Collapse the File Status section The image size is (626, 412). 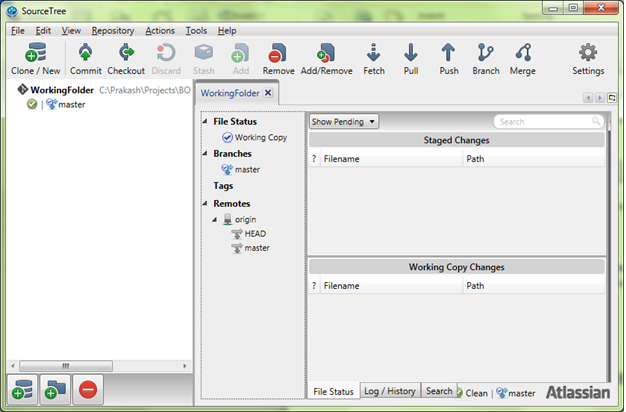[x=205, y=121]
